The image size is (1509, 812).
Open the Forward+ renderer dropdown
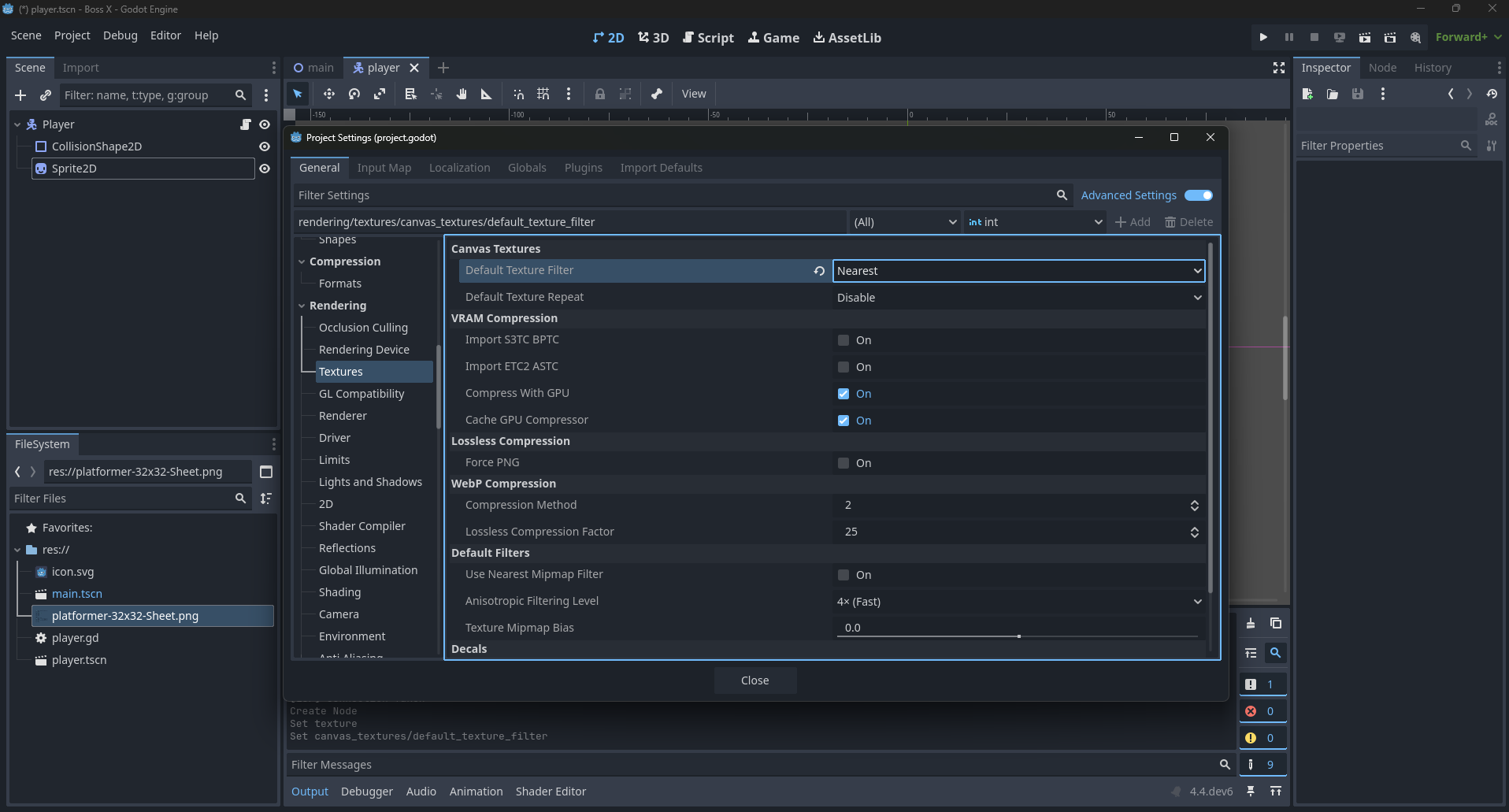point(1468,37)
